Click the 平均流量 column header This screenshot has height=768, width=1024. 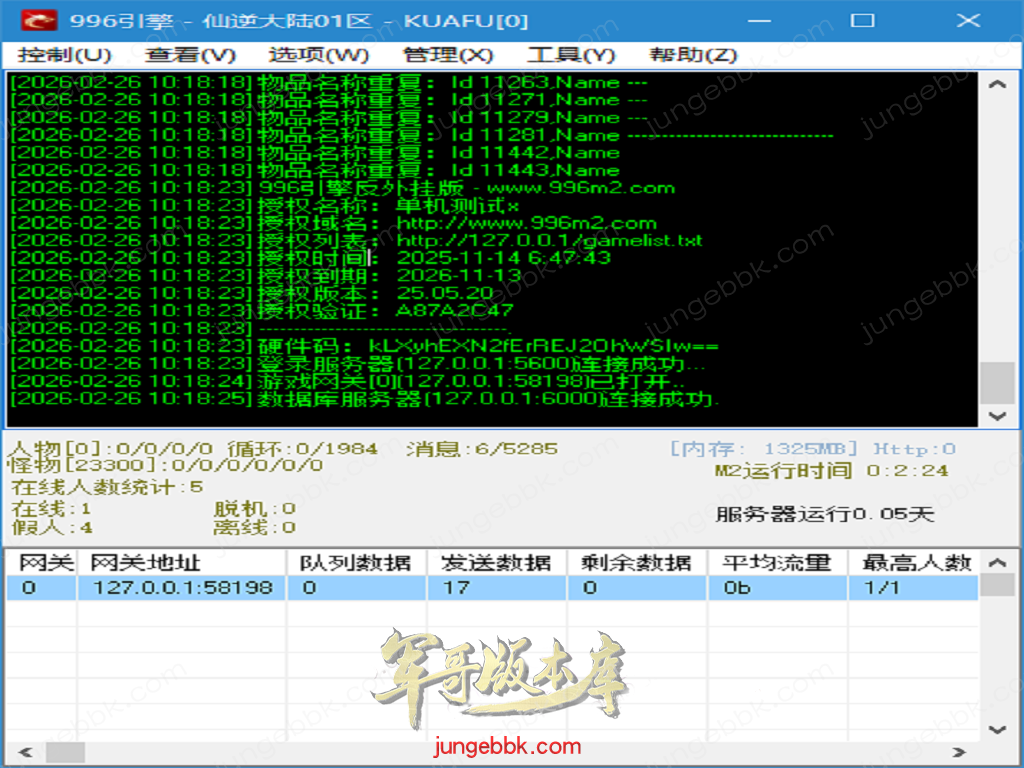click(x=777, y=563)
